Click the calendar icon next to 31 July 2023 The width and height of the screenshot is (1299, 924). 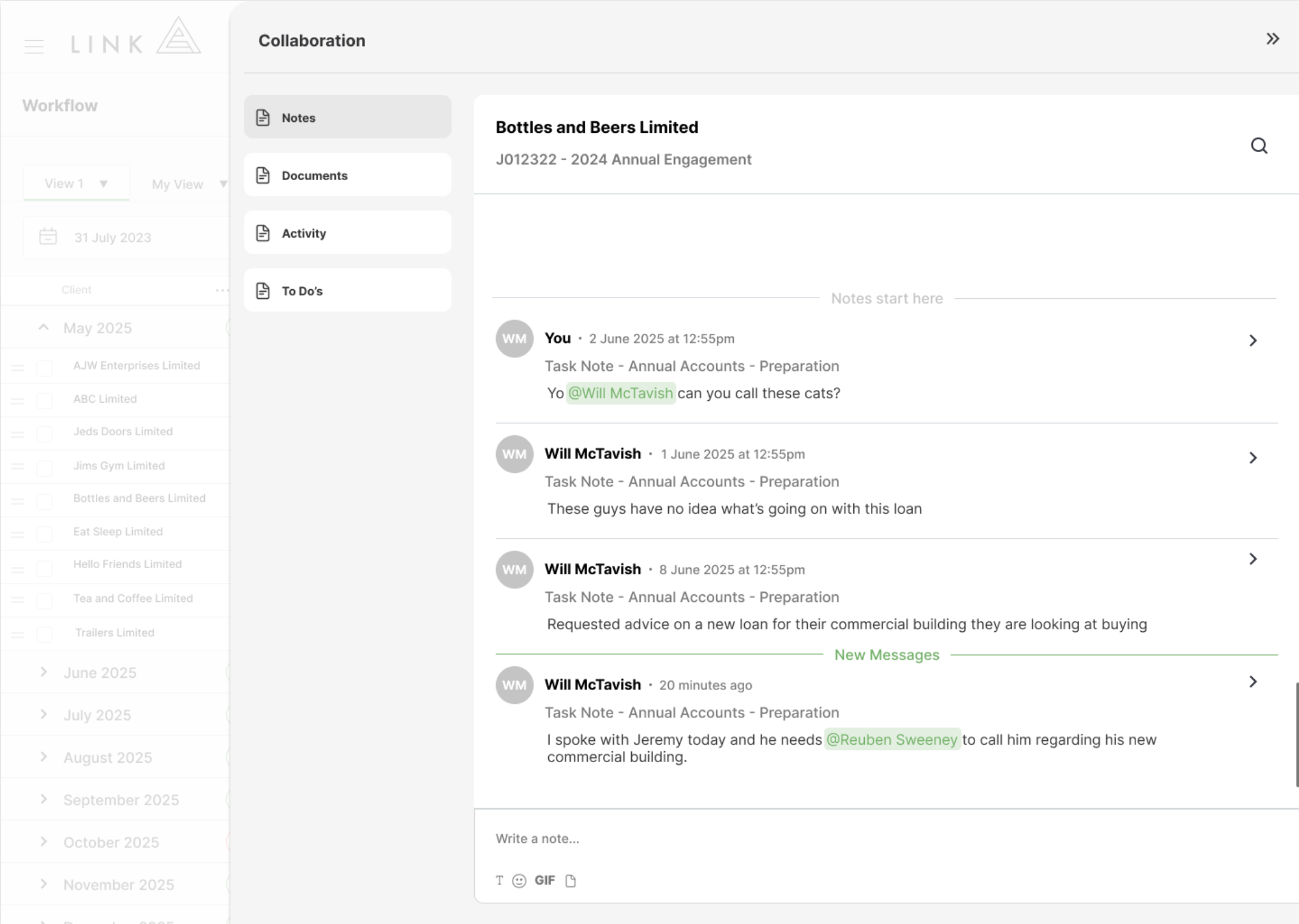48,236
